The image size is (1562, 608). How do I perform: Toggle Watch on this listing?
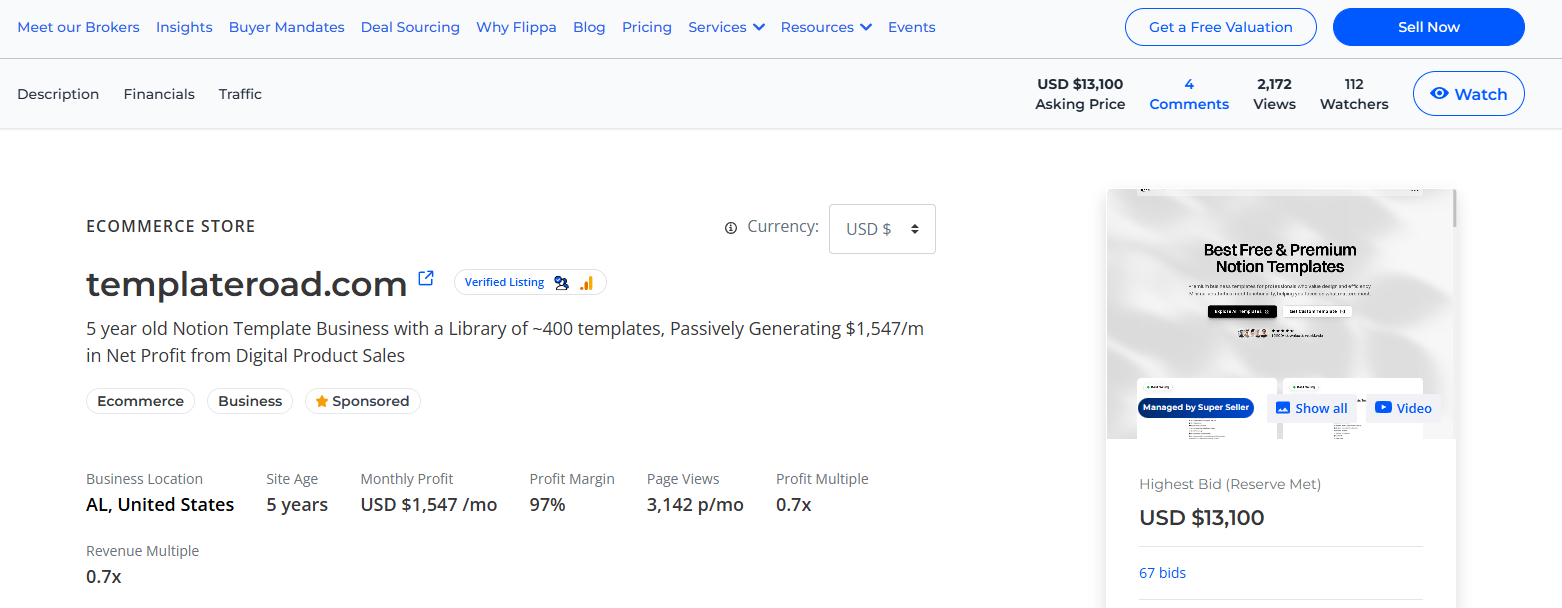pos(1468,94)
